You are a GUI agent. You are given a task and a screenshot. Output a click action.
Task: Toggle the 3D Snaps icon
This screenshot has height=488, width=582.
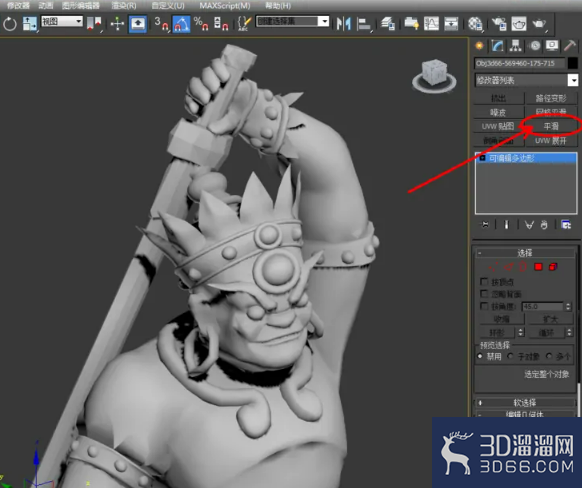(161, 24)
